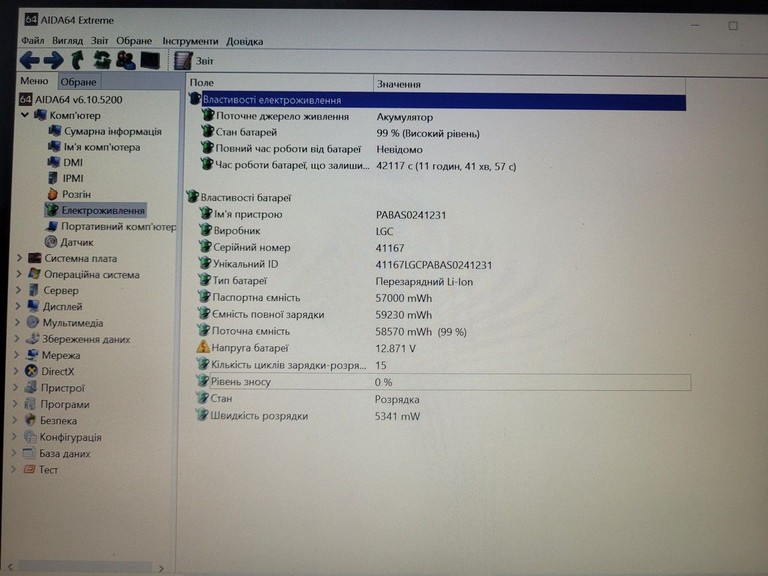Select the Швидкість розрядки row

coord(308,416)
